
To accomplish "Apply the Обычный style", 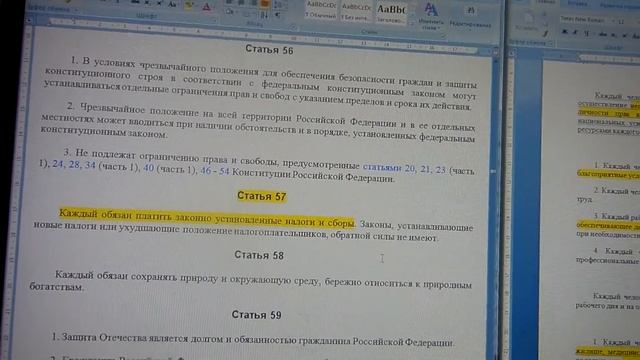I will tap(321, 10).
